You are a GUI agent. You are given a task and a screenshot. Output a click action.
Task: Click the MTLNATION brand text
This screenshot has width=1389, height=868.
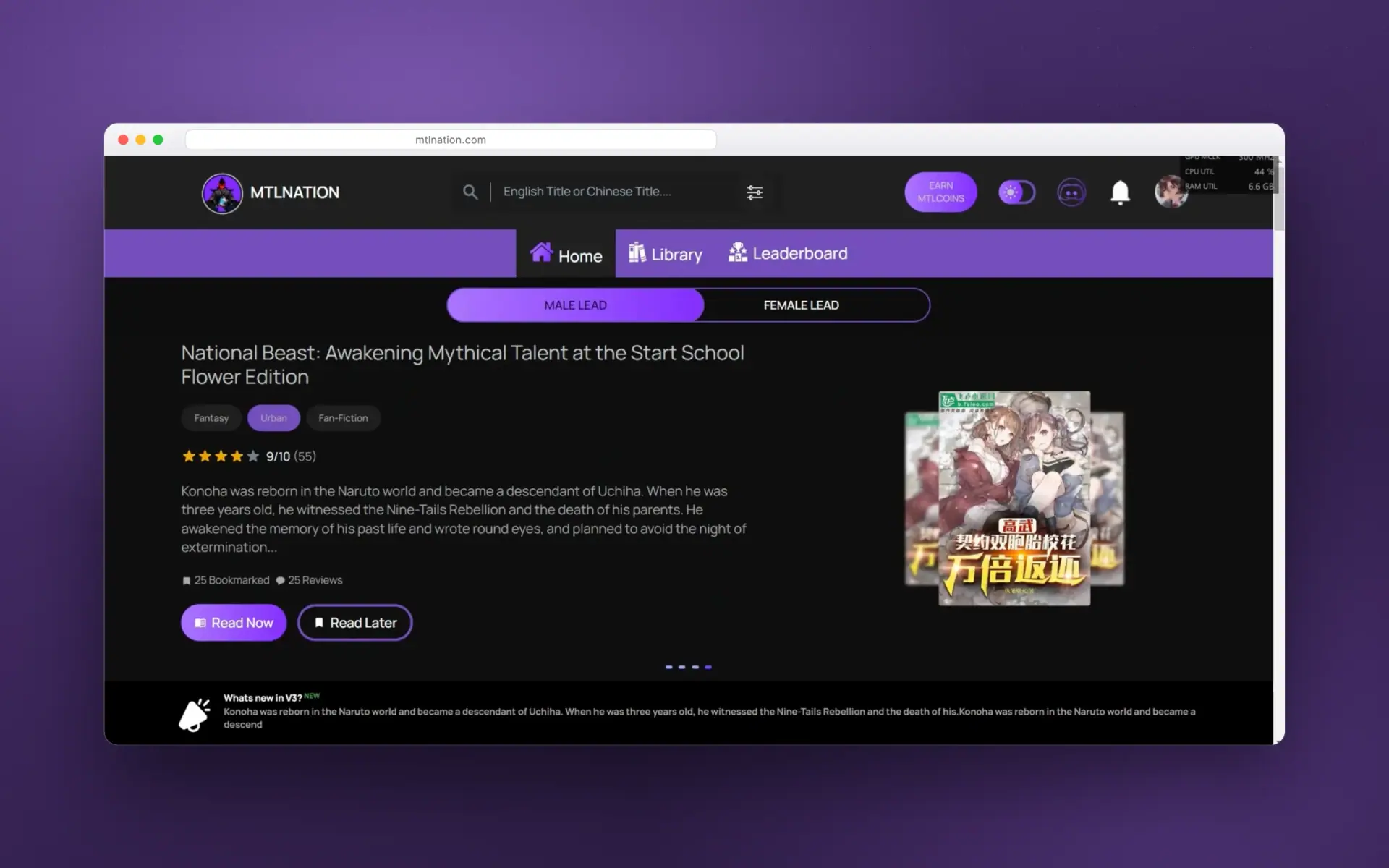tap(294, 192)
